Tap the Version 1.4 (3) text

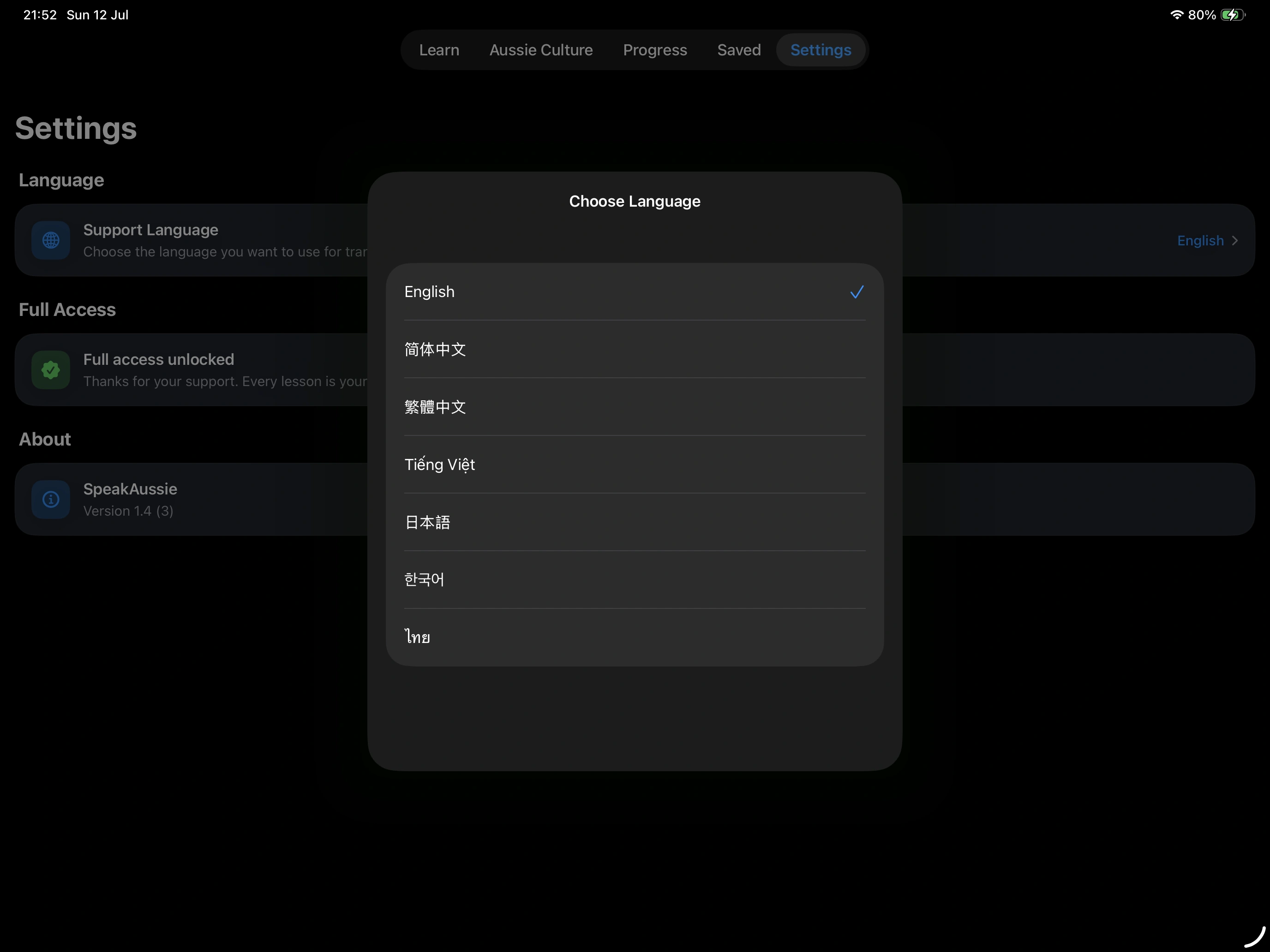pos(128,512)
